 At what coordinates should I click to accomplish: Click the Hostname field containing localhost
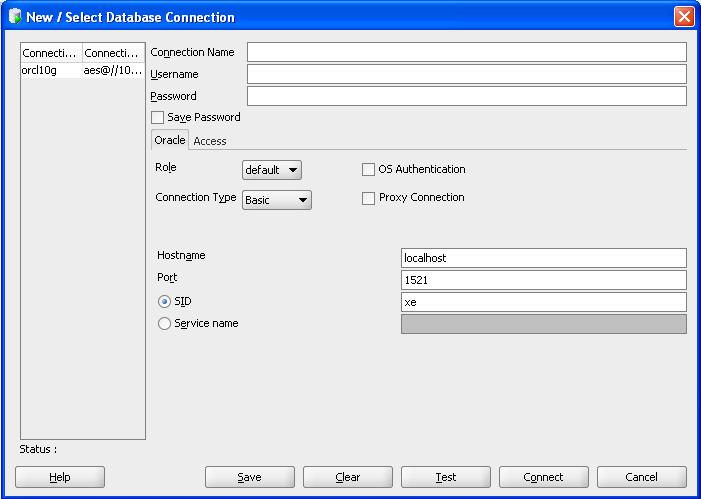point(544,258)
